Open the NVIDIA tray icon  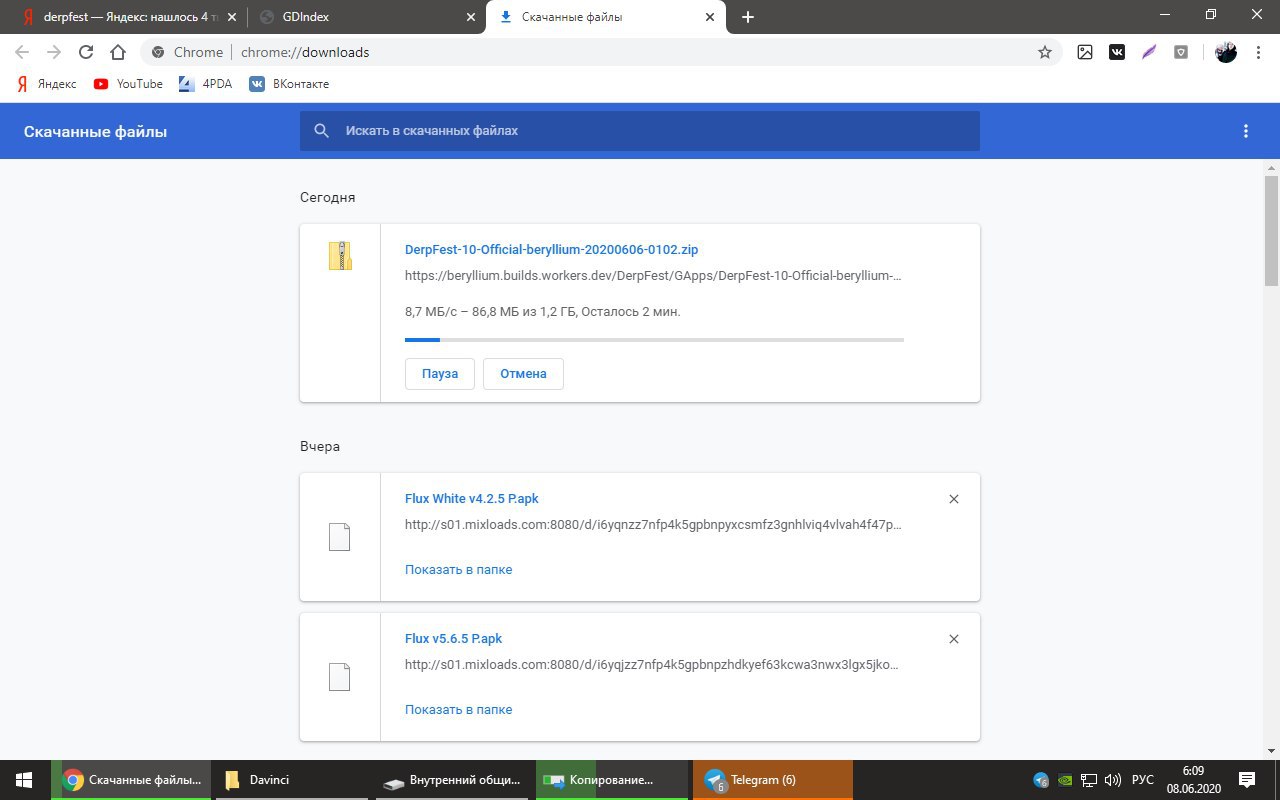click(1065, 780)
